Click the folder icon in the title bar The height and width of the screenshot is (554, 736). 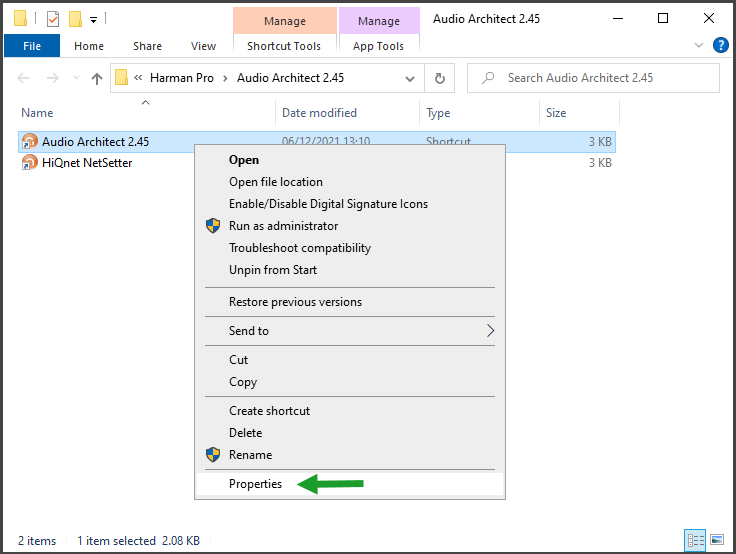pyautogui.click(x=20, y=18)
